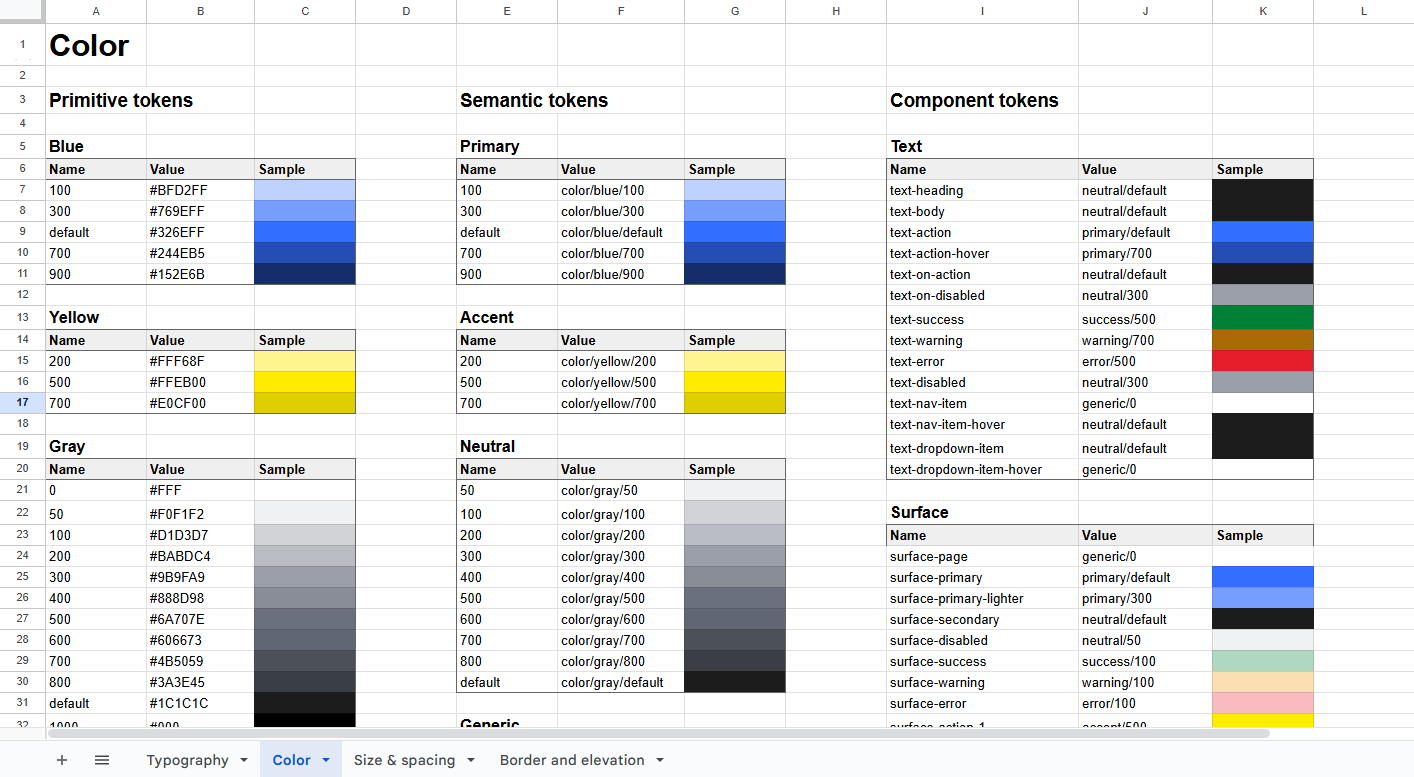
Task: Expand the Typography tab dropdown arrow
Action: pos(244,760)
